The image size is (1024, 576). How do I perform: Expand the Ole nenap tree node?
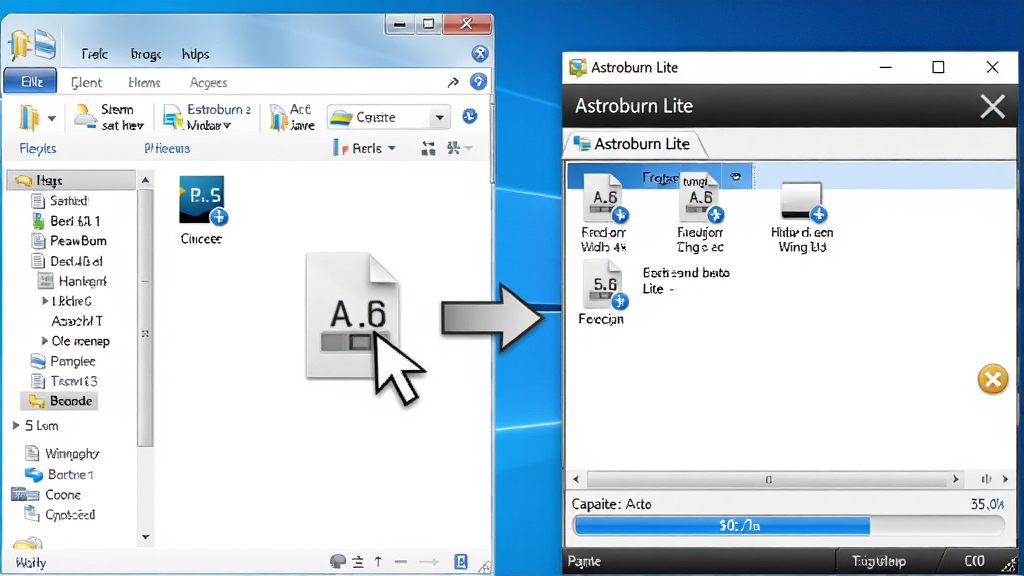point(44,341)
